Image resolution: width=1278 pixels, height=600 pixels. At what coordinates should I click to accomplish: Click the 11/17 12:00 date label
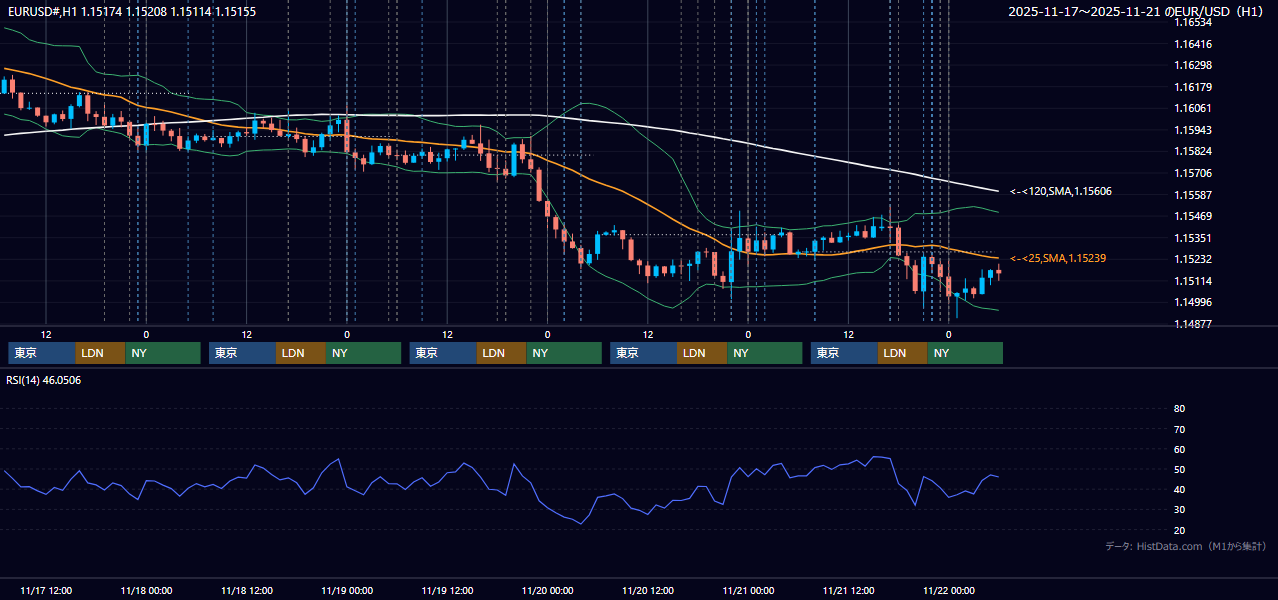coord(46,591)
